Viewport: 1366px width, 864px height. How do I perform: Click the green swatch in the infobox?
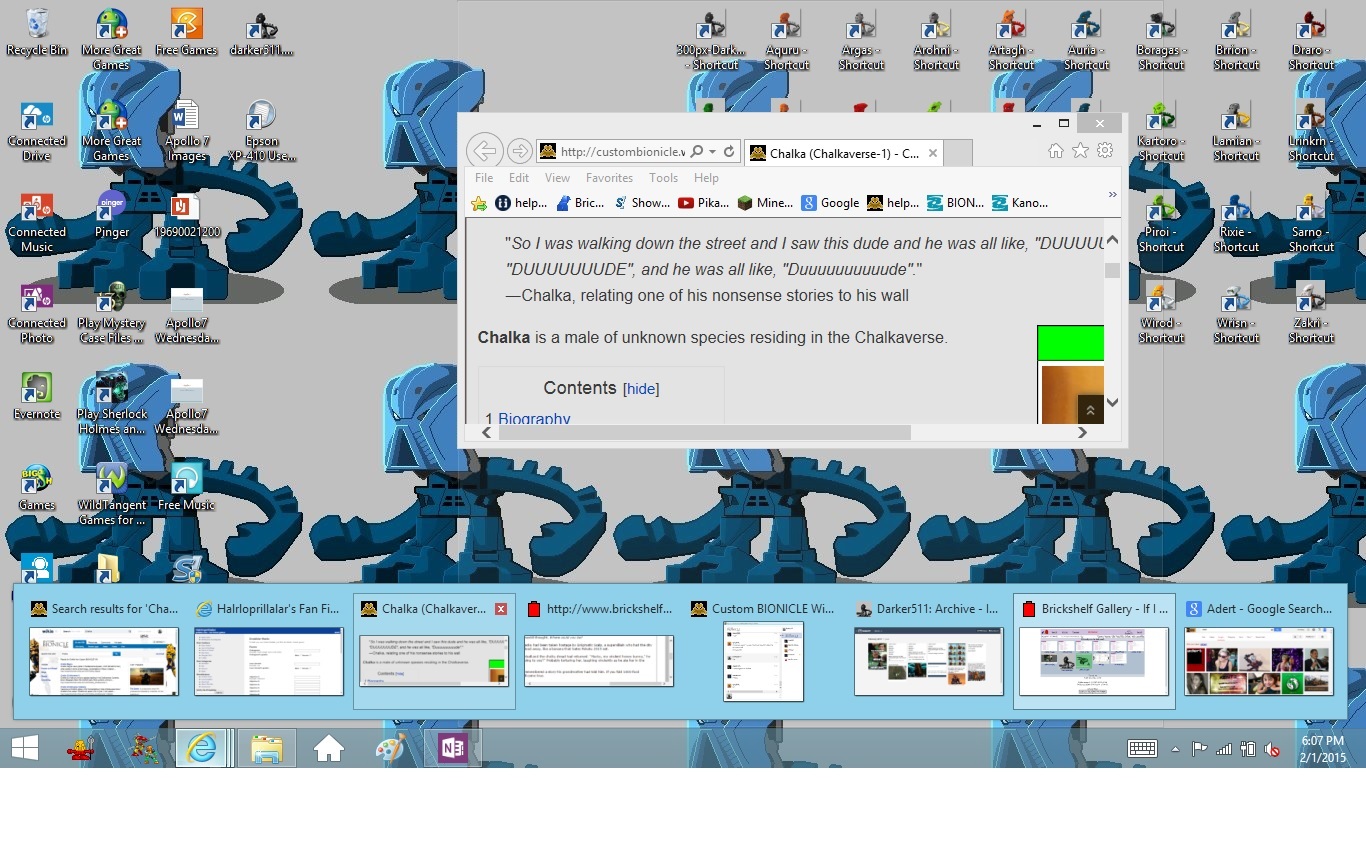(x=1070, y=342)
